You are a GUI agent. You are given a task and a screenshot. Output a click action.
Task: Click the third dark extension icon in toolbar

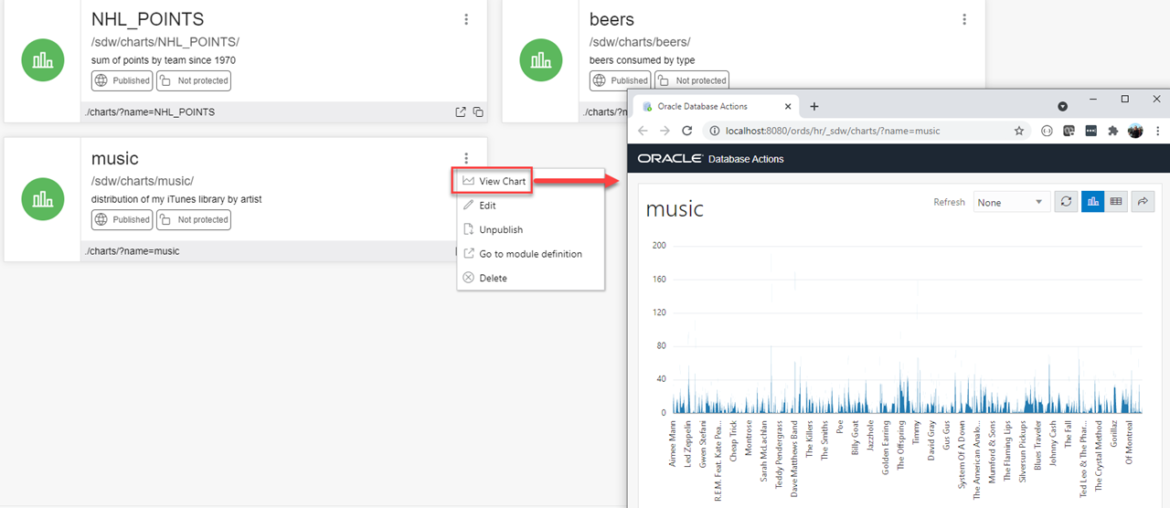[1091, 131]
